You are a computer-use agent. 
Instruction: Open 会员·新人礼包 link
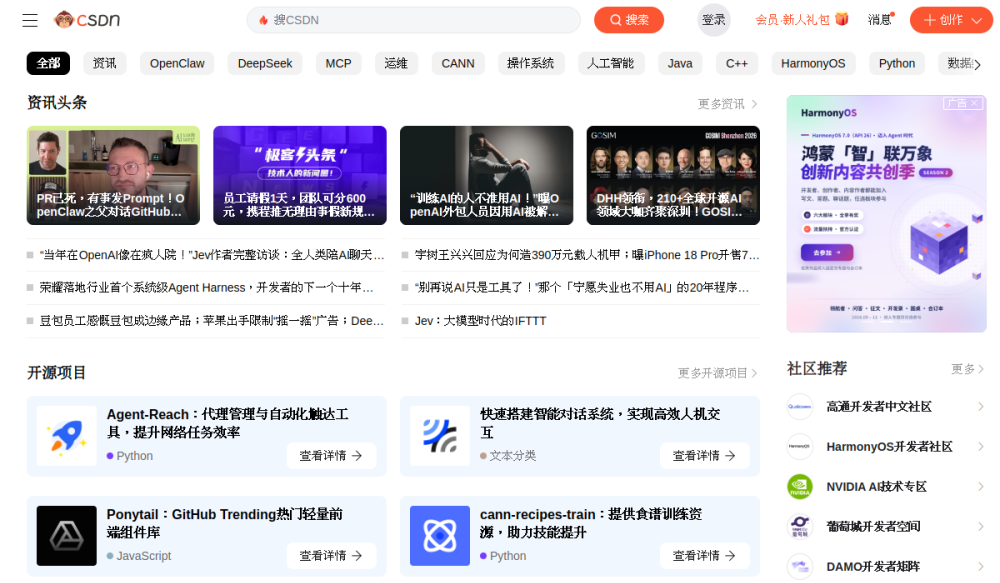coord(793,20)
